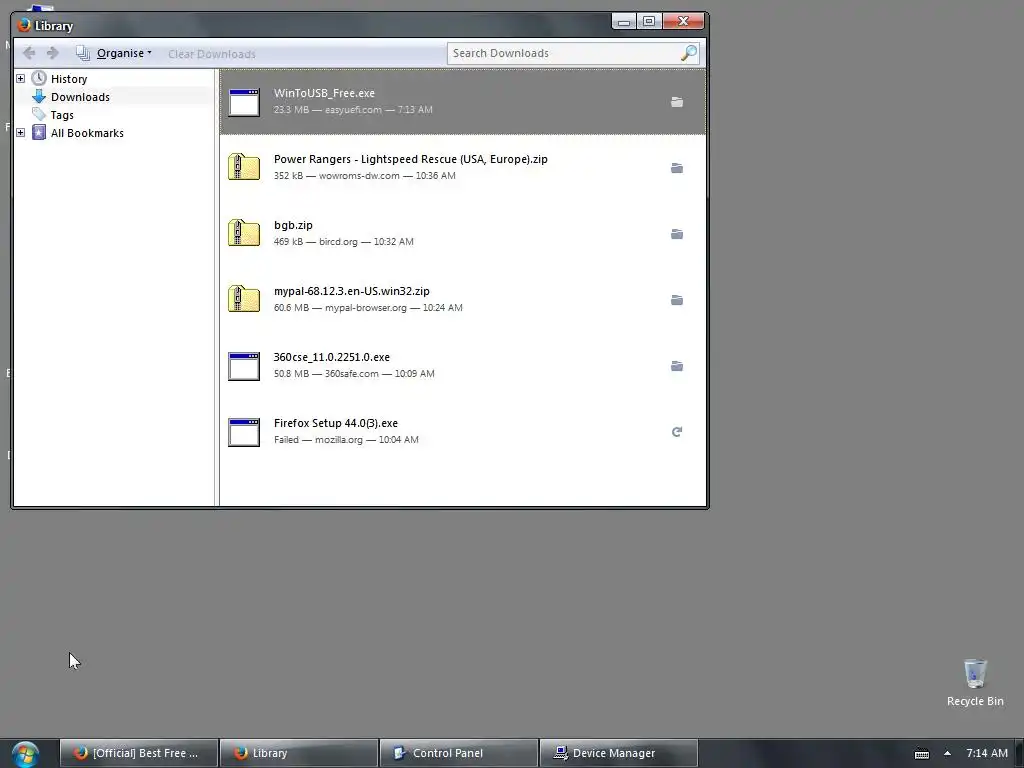The height and width of the screenshot is (768, 1024).
Task: Go forward using the Library forward arrow
Action: click(x=53, y=53)
